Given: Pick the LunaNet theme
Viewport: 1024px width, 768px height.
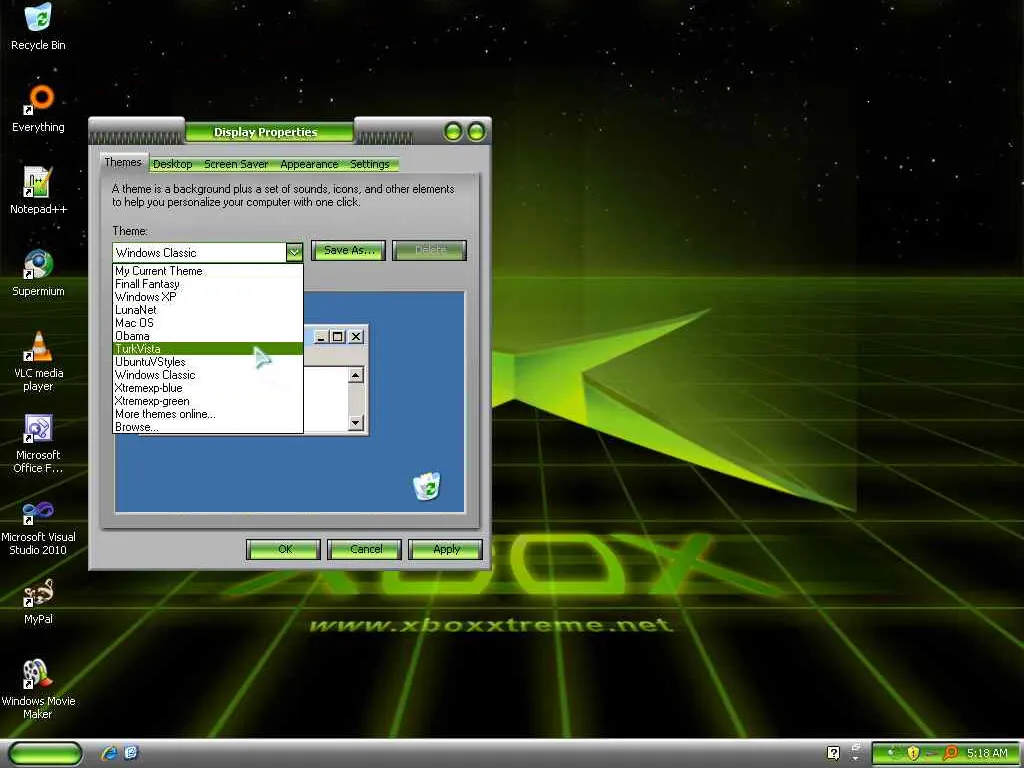Looking at the screenshot, I should (x=208, y=310).
